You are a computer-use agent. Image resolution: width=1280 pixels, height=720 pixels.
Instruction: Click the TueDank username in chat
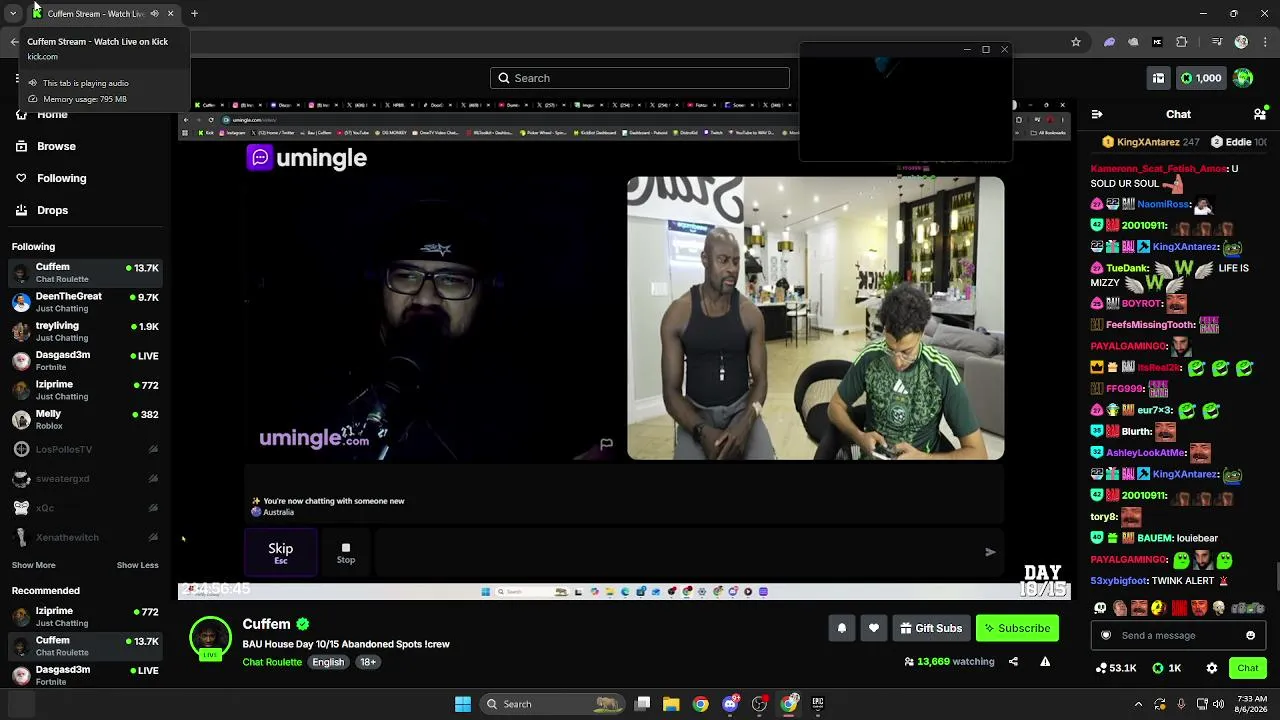tap(1127, 268)
